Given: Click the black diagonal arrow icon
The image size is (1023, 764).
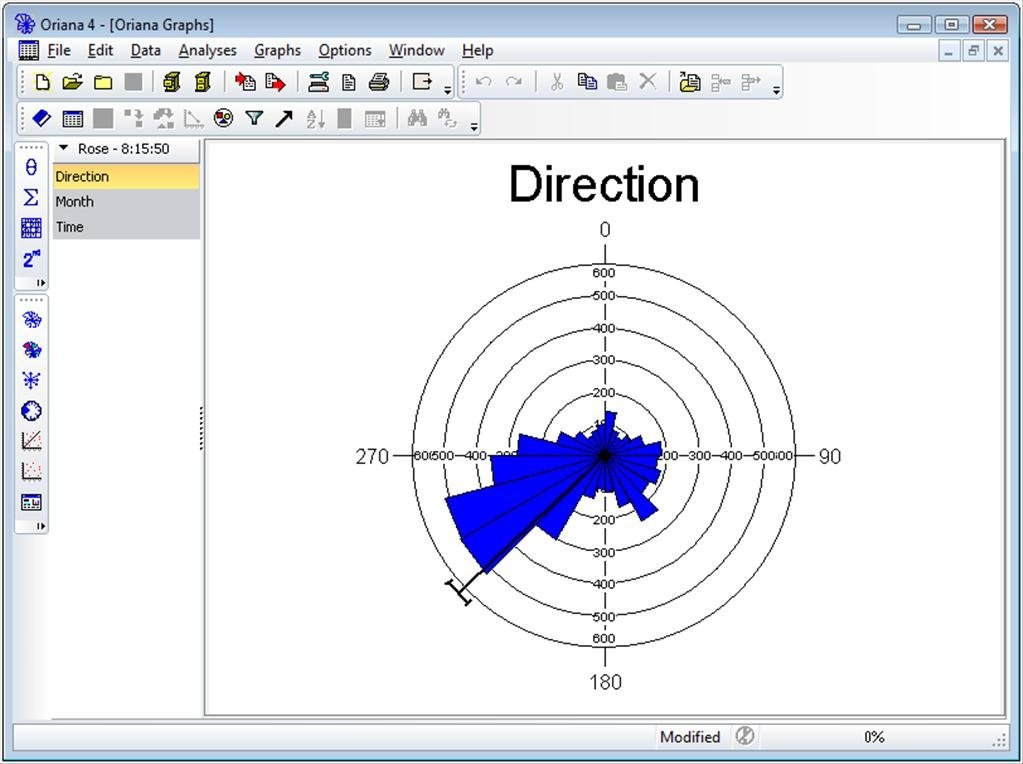Looking at the screenshot, I should (284, 119).
